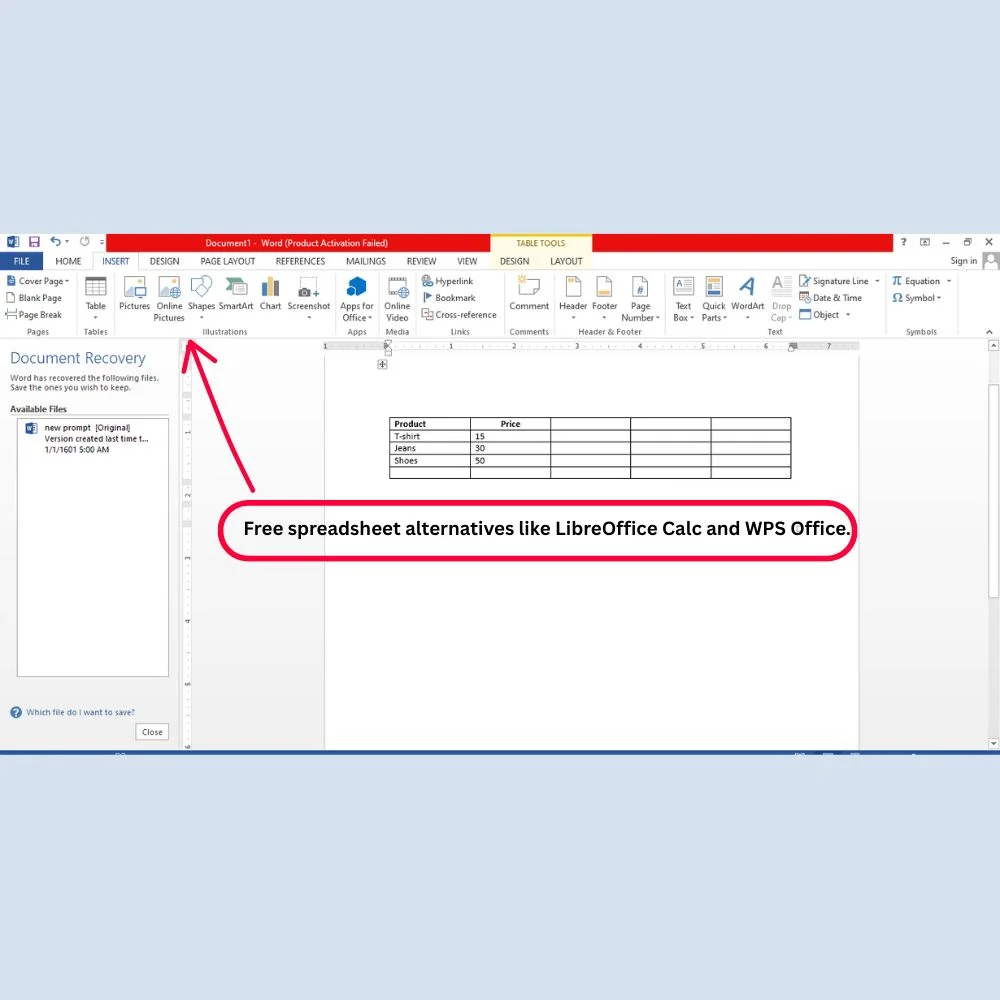Open the Symbol gallery

916,298
